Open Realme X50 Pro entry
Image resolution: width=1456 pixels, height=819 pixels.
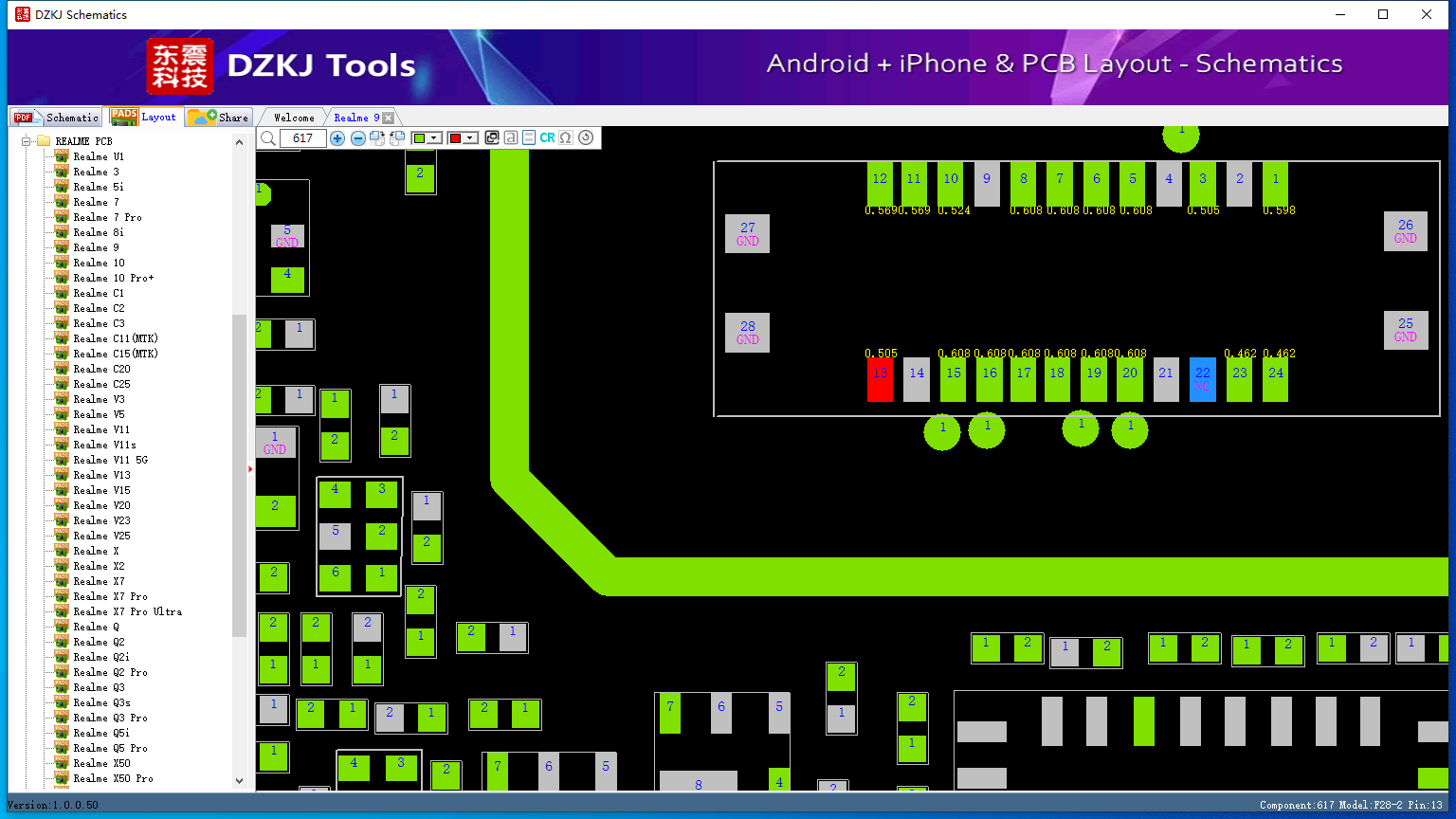pos(113,778)
